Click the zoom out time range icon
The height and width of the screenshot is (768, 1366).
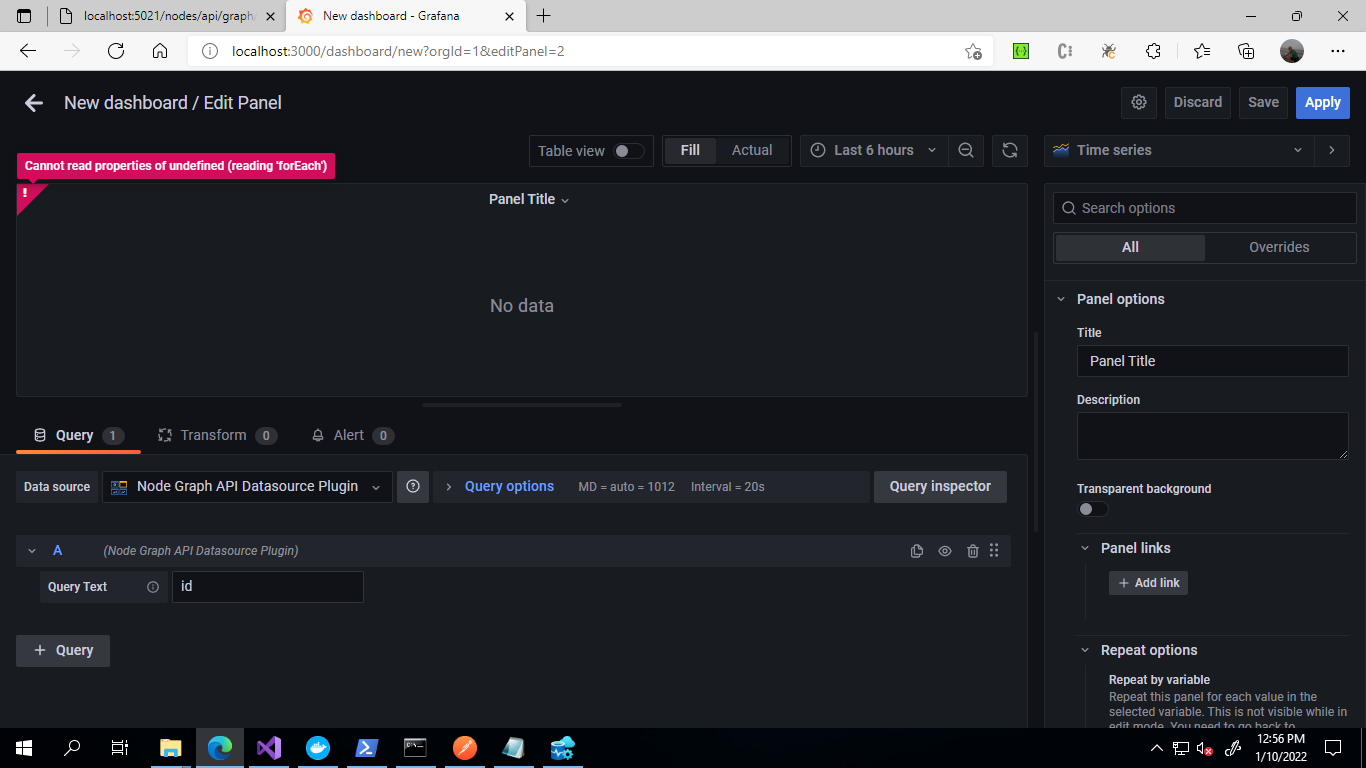(x=966, y=150)
